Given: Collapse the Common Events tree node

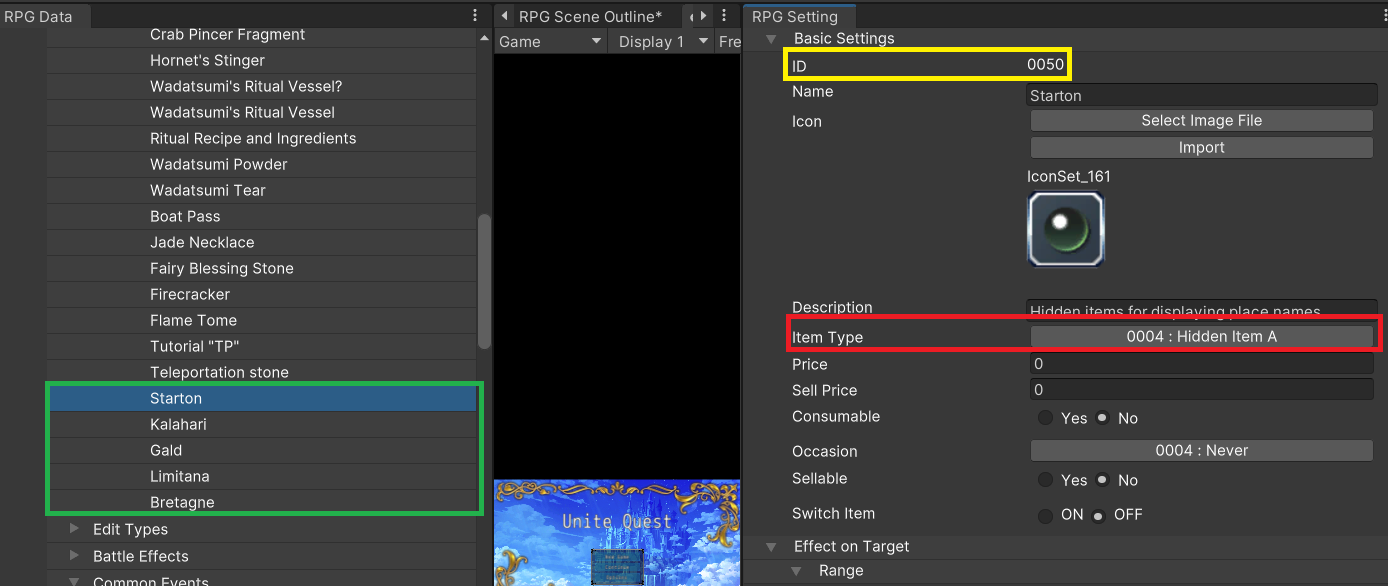Looking at the screenshot, I should (74, 581).
